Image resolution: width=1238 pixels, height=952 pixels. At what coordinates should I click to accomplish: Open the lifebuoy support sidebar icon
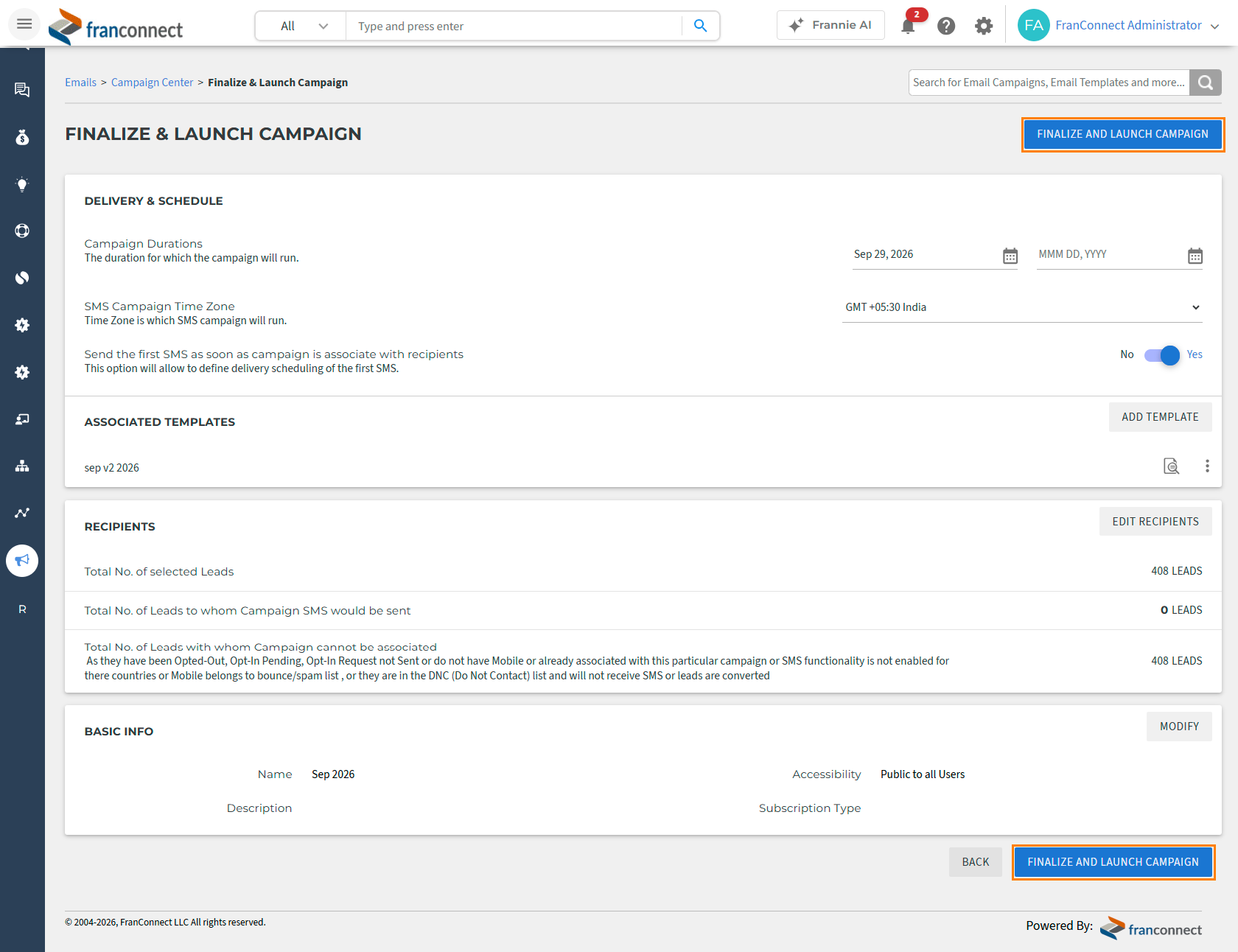22,231
